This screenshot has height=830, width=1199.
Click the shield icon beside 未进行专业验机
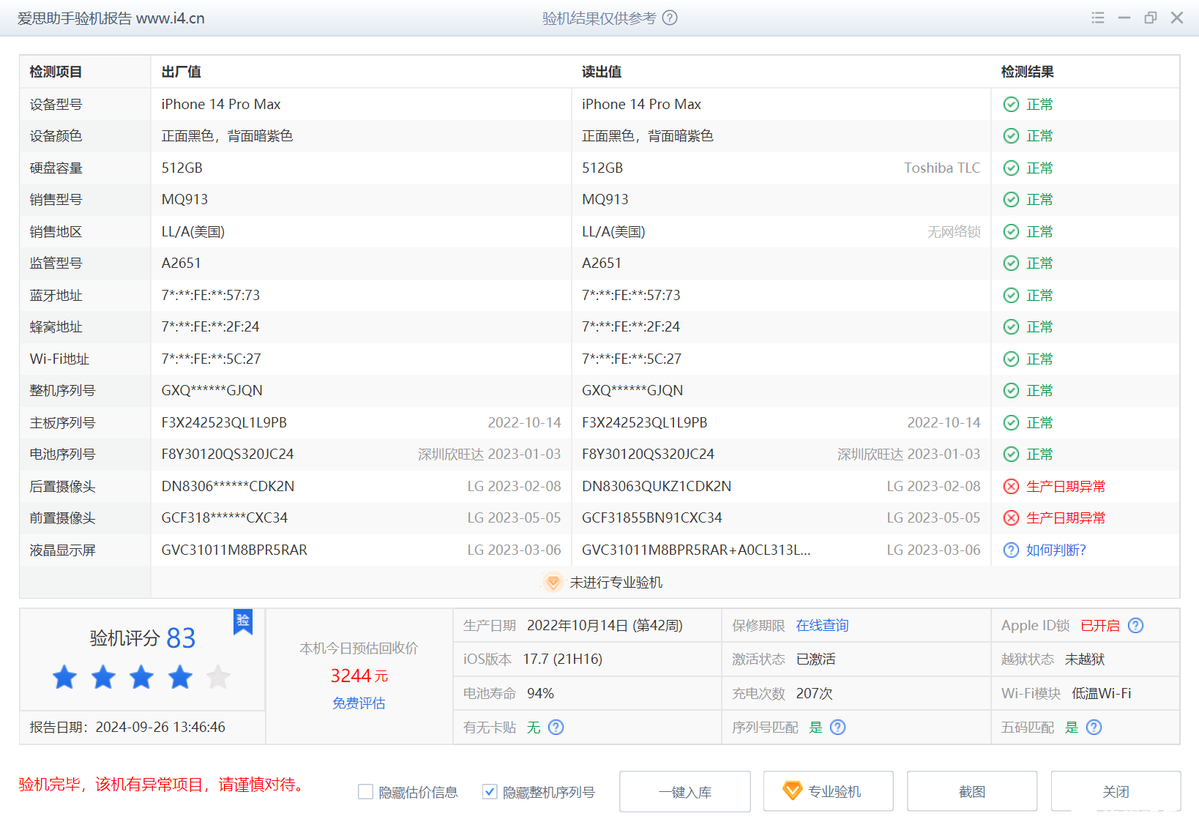click(553, 583)
